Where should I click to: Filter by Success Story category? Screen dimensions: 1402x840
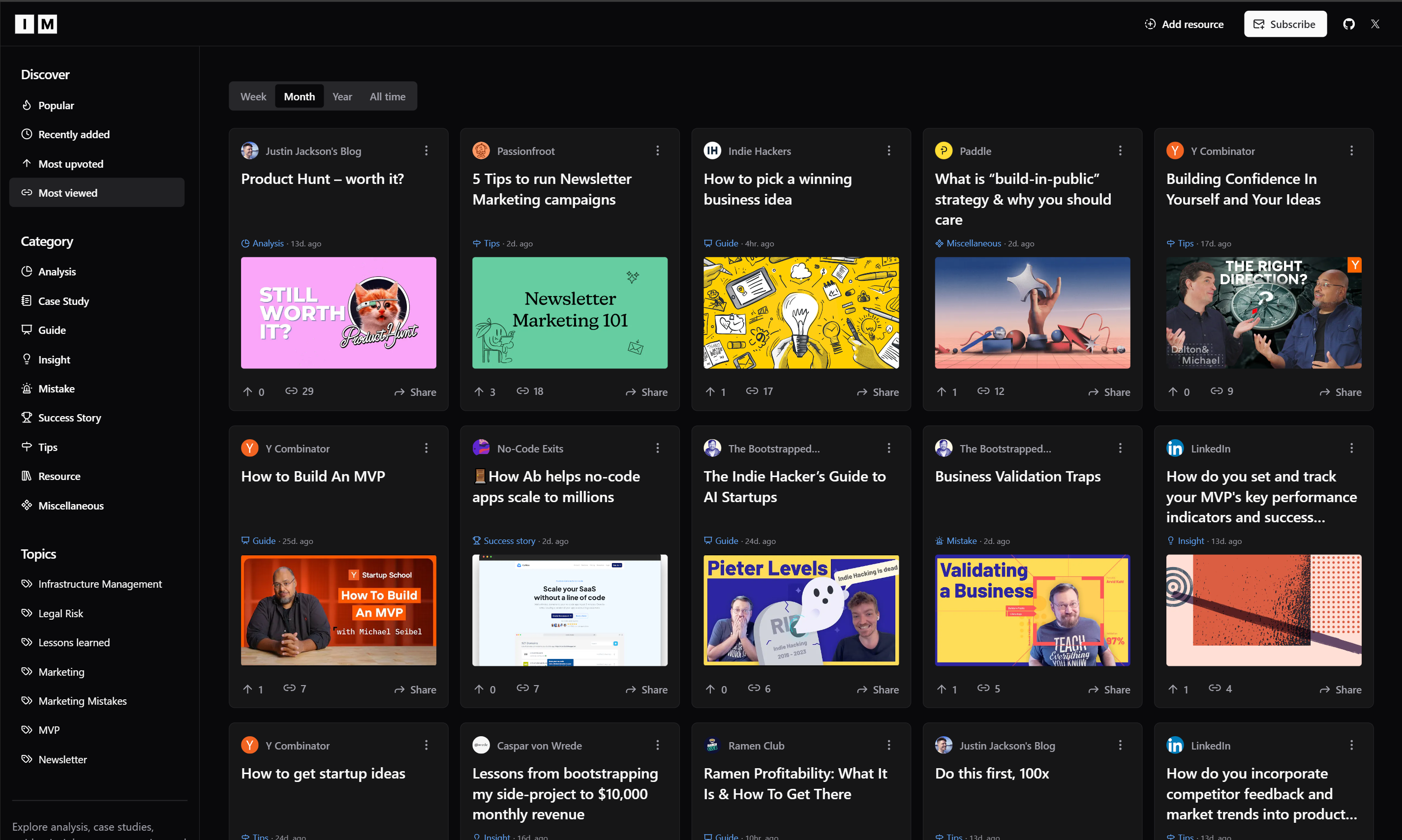coord(97,417)
